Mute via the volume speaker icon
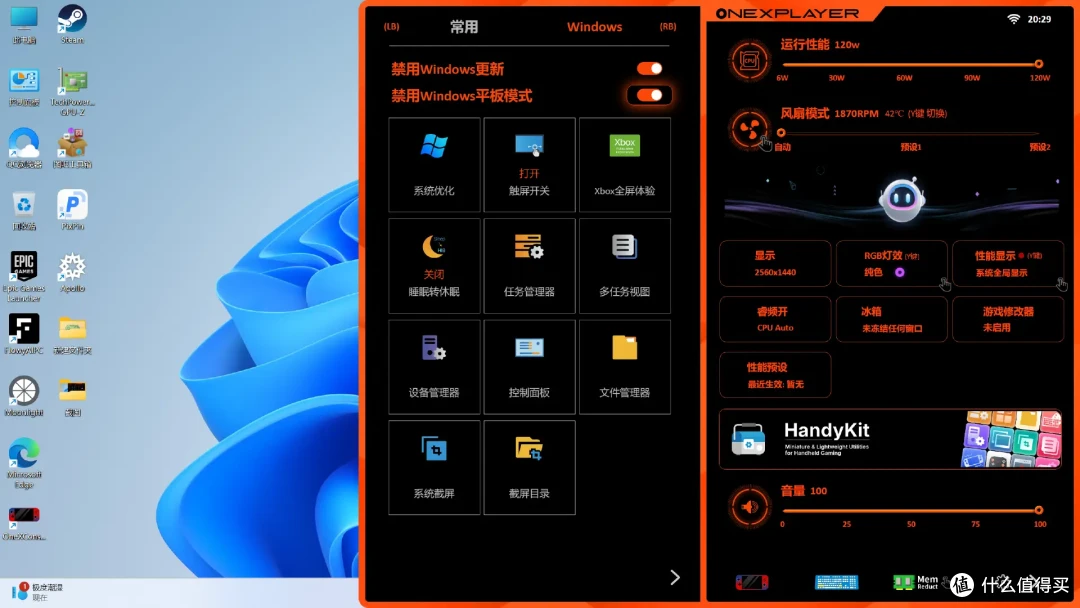 pos(749,507)
